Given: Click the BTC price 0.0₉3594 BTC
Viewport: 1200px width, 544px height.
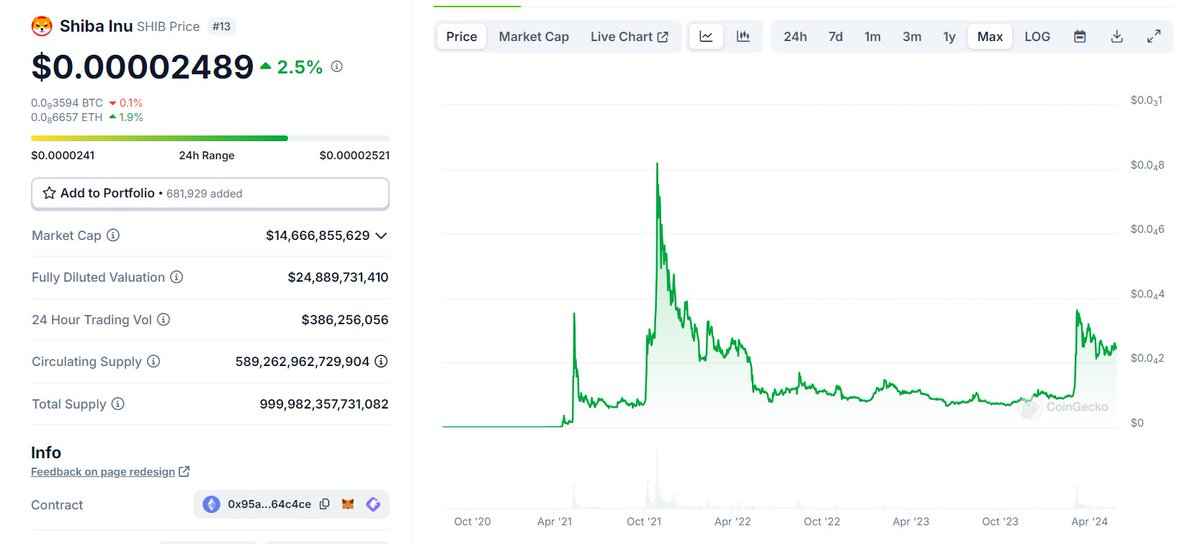Looking at the screenshot, I should click(67, 102).
